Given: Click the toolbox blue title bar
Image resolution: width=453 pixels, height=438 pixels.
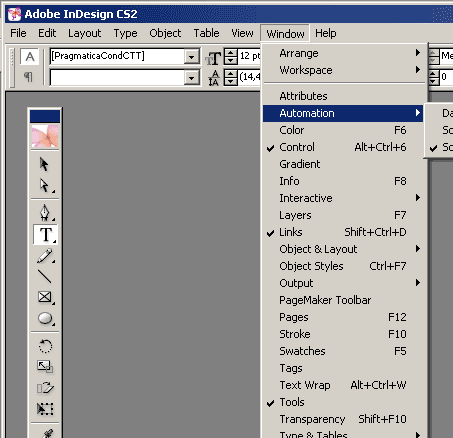Looking at the screenshot, I should point(45,116).
